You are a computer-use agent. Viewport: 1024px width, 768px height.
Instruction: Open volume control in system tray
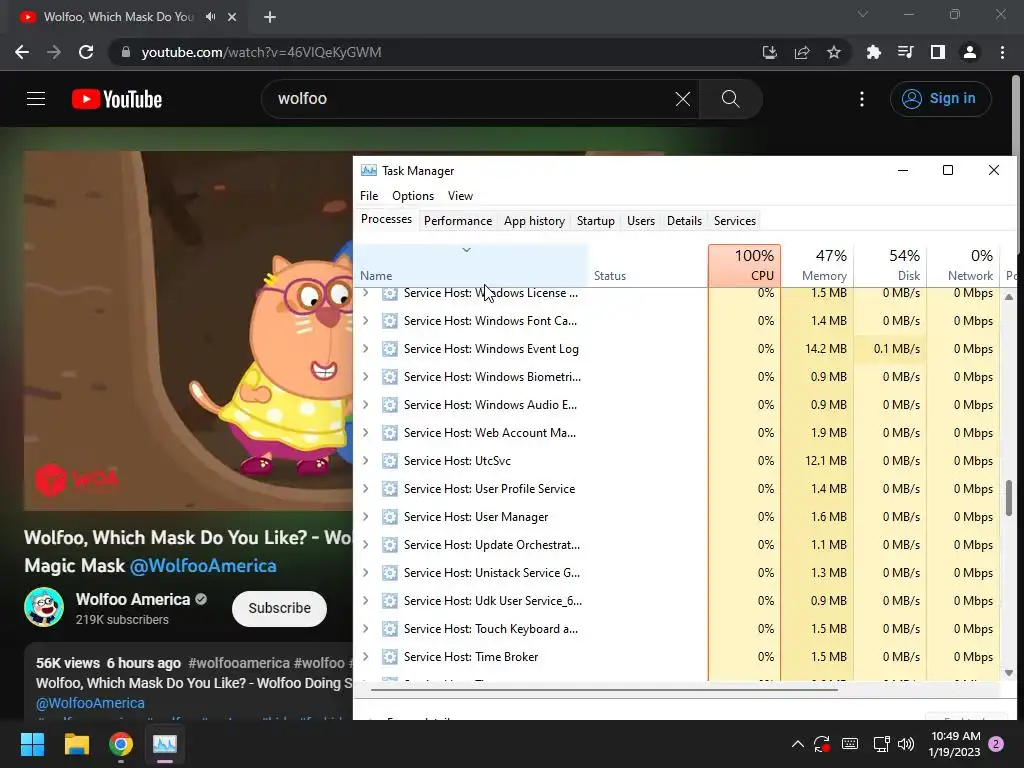pyautogui.click(x=906, y=744)
